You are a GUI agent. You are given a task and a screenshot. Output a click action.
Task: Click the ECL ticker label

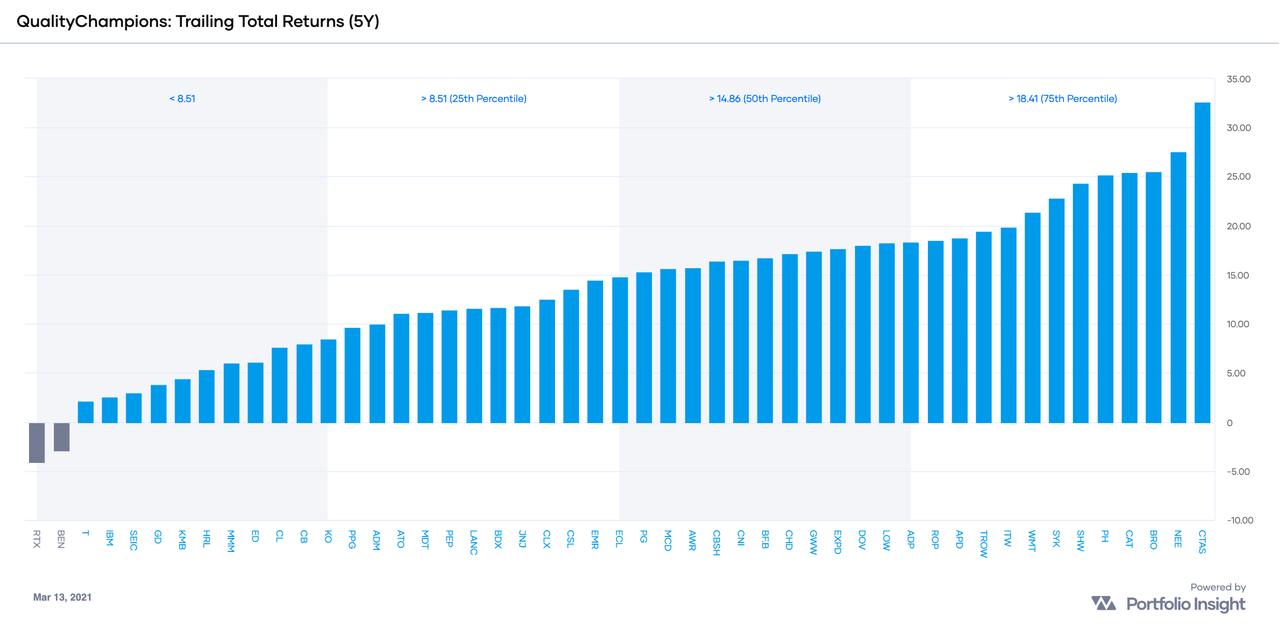pos(620,539)
